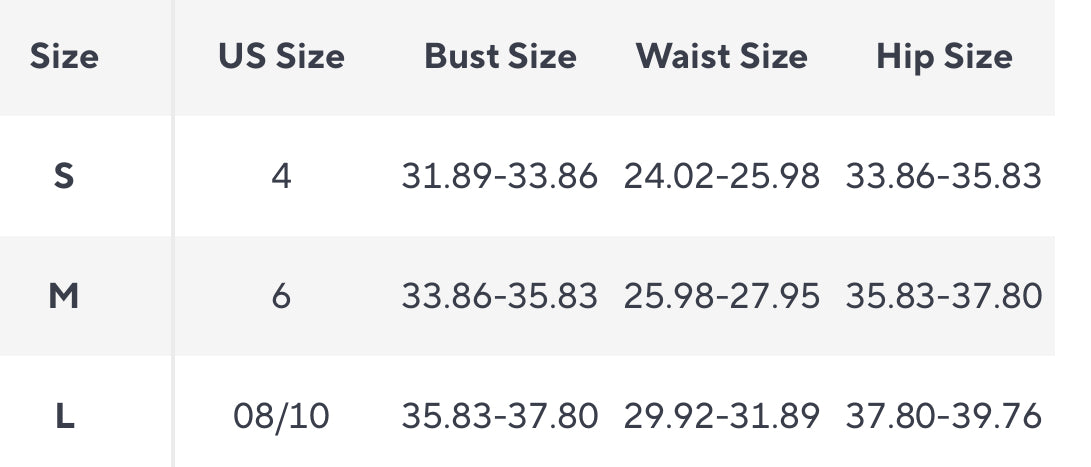The image size is (1091, 467).
Task: Click bust measurement for size S
Action: click(x=500, y=176)
